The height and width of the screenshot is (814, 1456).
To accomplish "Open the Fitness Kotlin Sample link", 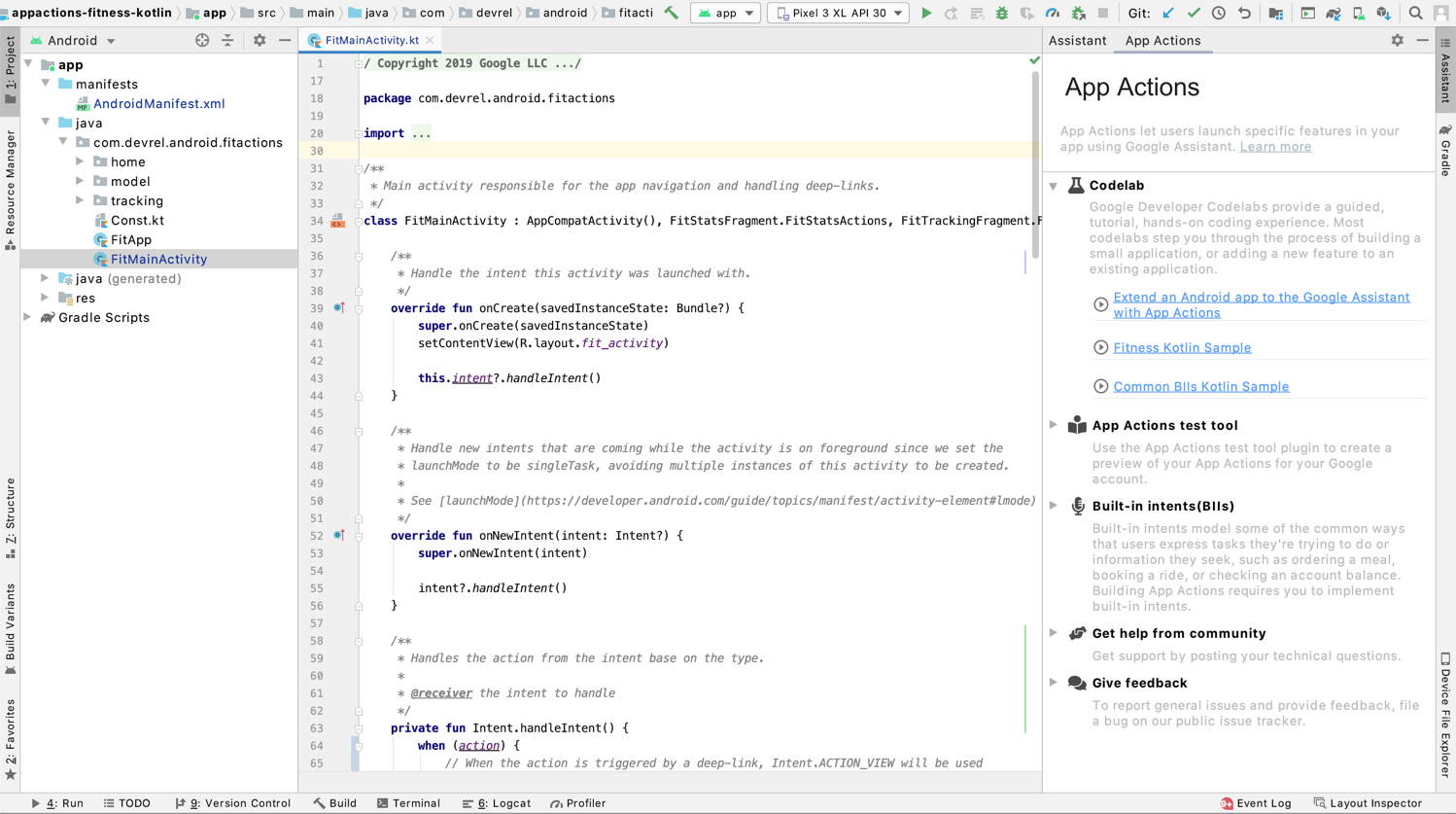I will [x=1182, y=347].
